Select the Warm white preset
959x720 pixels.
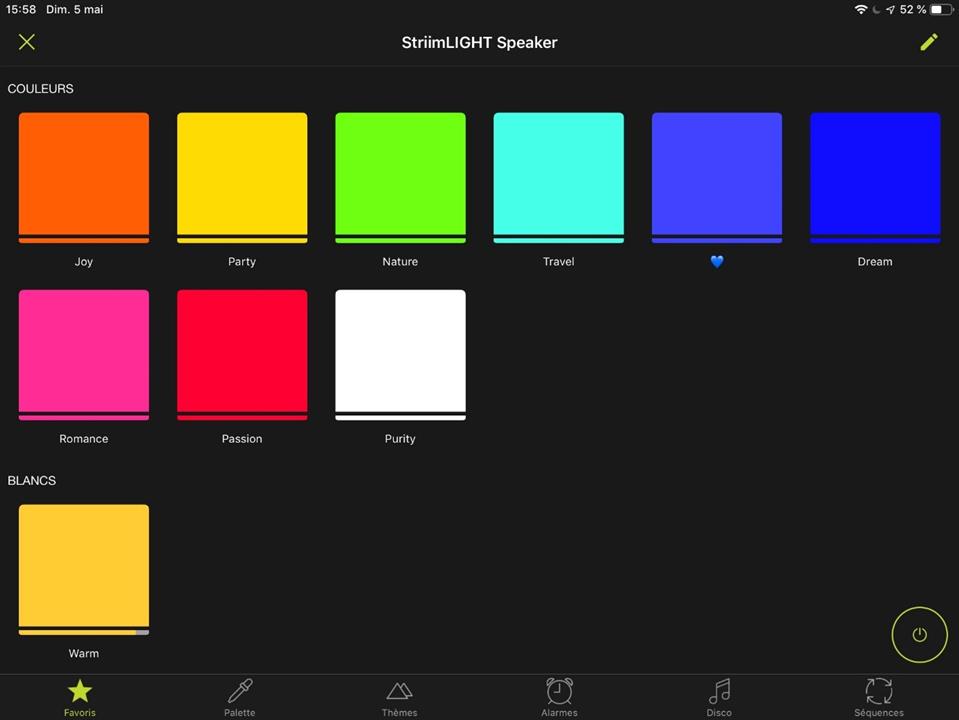84,568
